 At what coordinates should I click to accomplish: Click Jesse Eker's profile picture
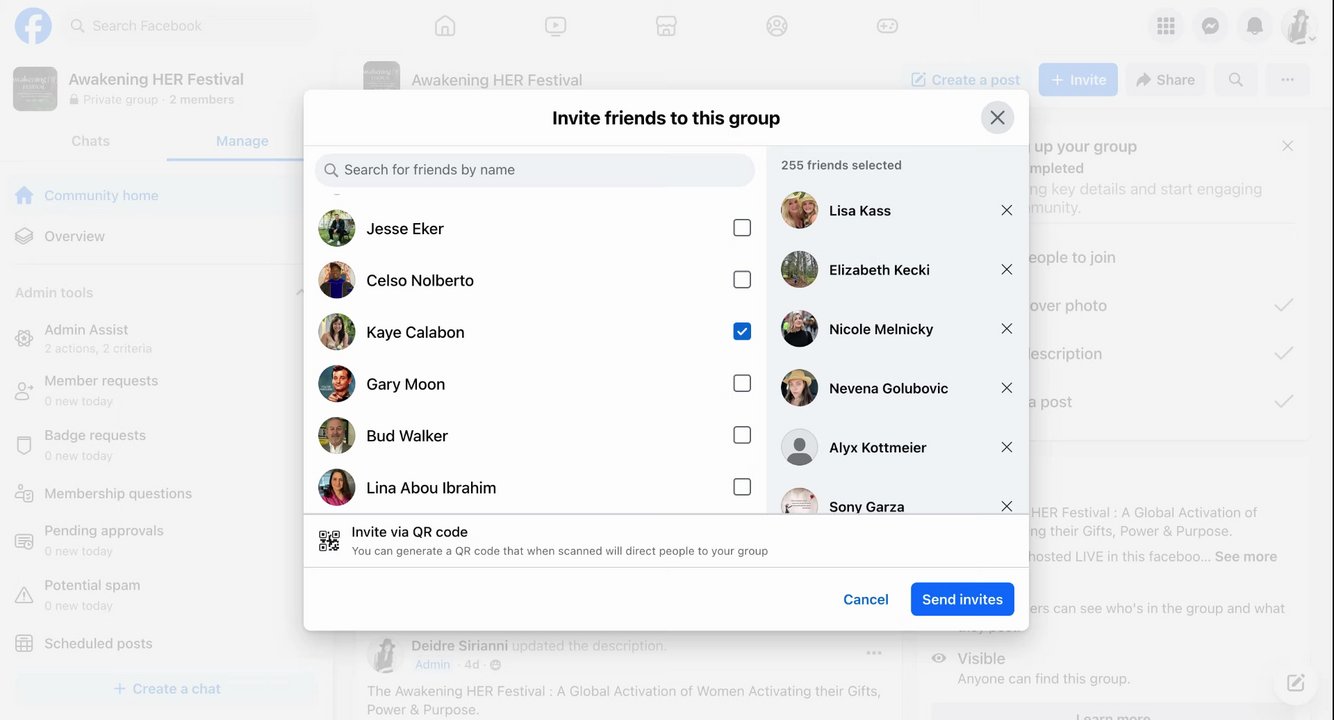click(337, 228)
